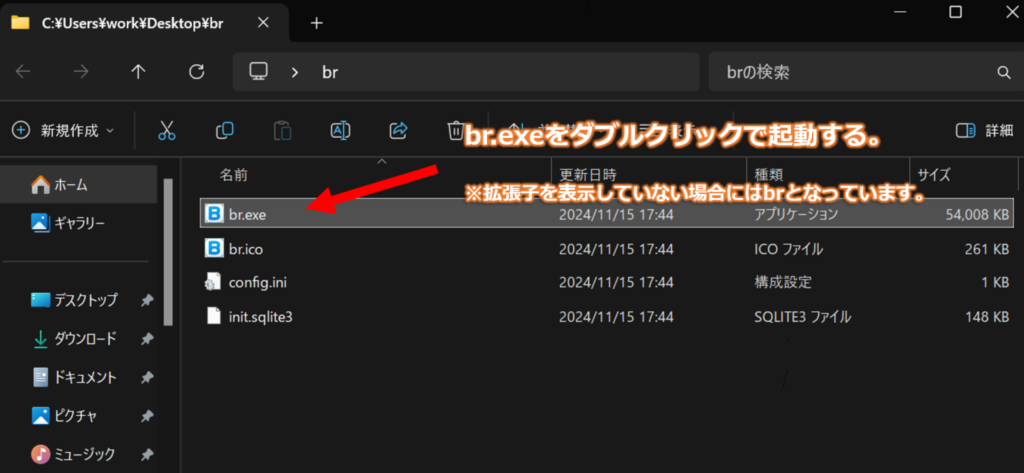Open a new tab with plus button

pyautogui.click(x=317, y=23)
